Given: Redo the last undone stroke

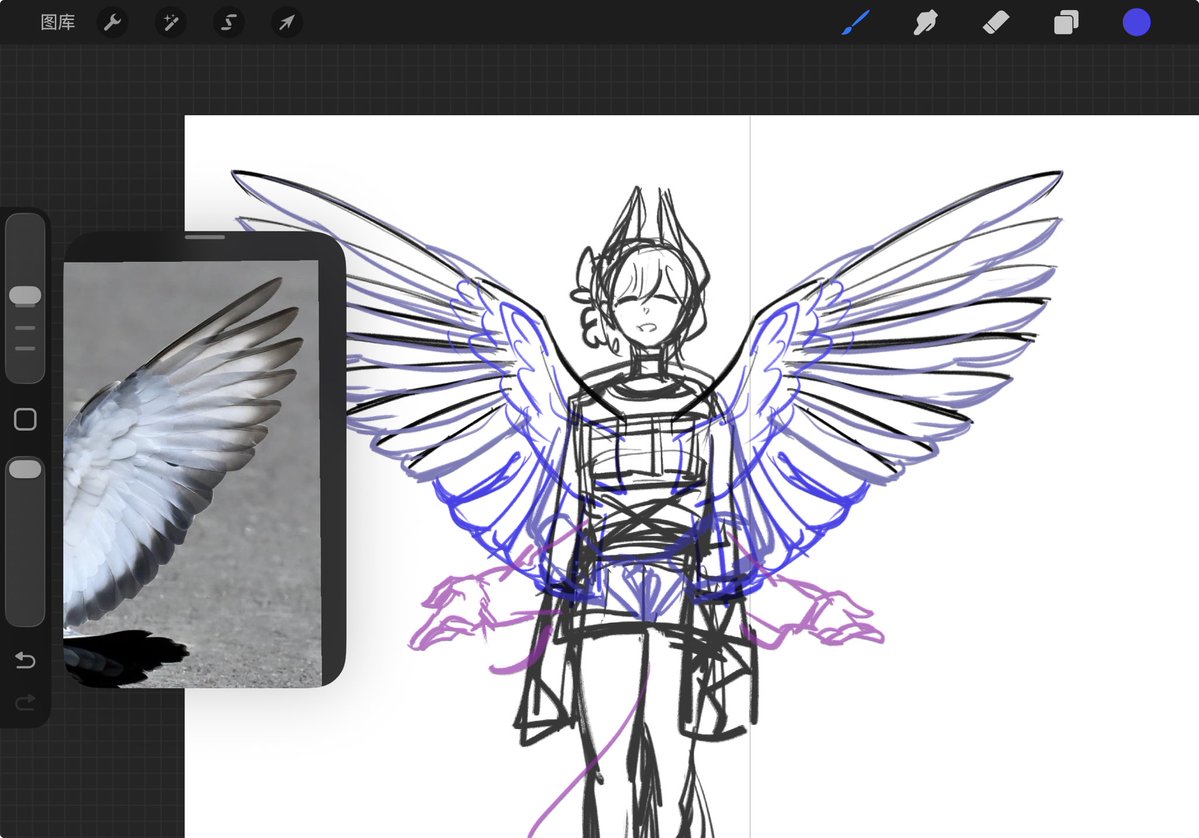Looking at the screenshot, I should click(25, 702).
